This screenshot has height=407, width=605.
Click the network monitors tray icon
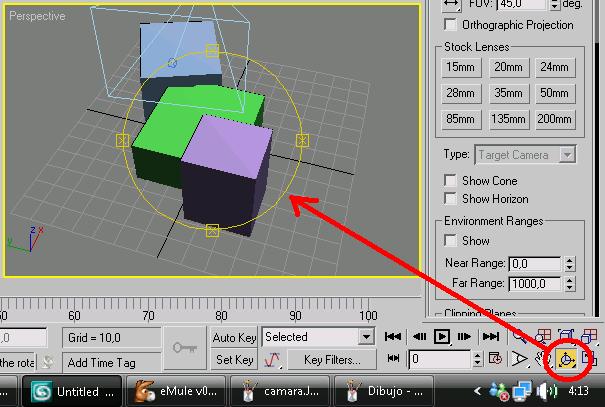[x=522, y=391]
